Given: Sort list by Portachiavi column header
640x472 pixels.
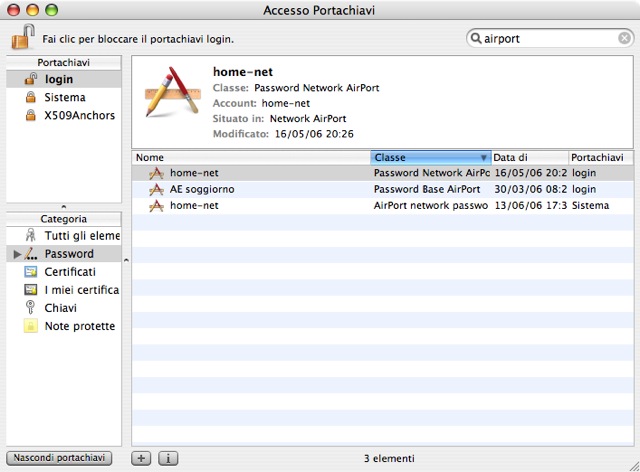Looking at the screenshot, I should tap(601, 158).
